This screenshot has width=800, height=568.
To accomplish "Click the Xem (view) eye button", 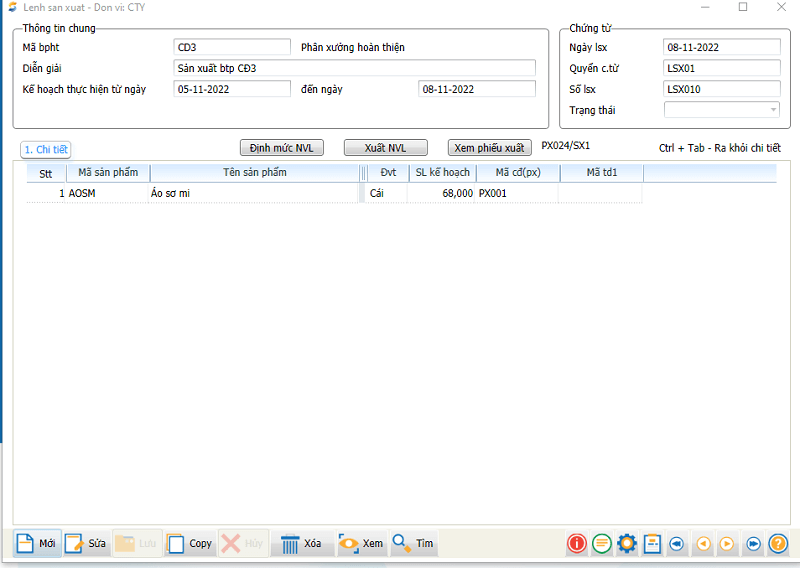I will click(361, 543).
